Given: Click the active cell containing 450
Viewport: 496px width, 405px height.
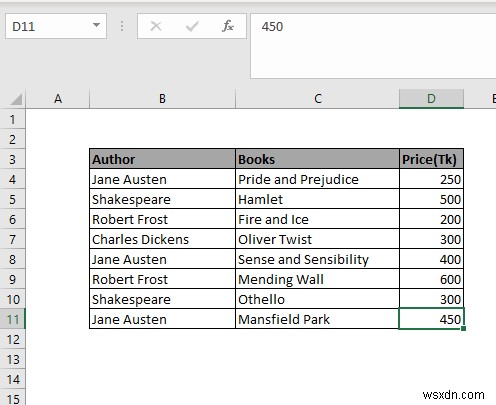Looking at the screenshot, I should click(431, 319).
